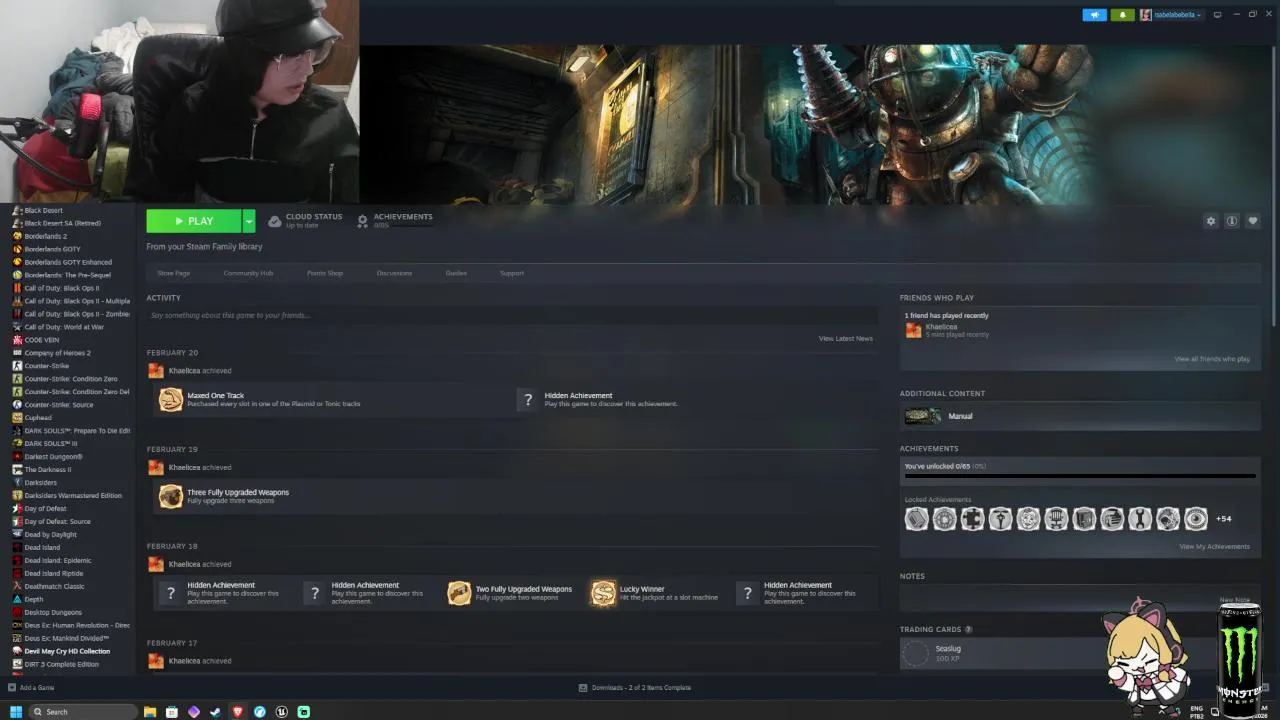1280x720 pixels.
Task: Click the main page vertical scrollbar
Action: pos(1275,185)
